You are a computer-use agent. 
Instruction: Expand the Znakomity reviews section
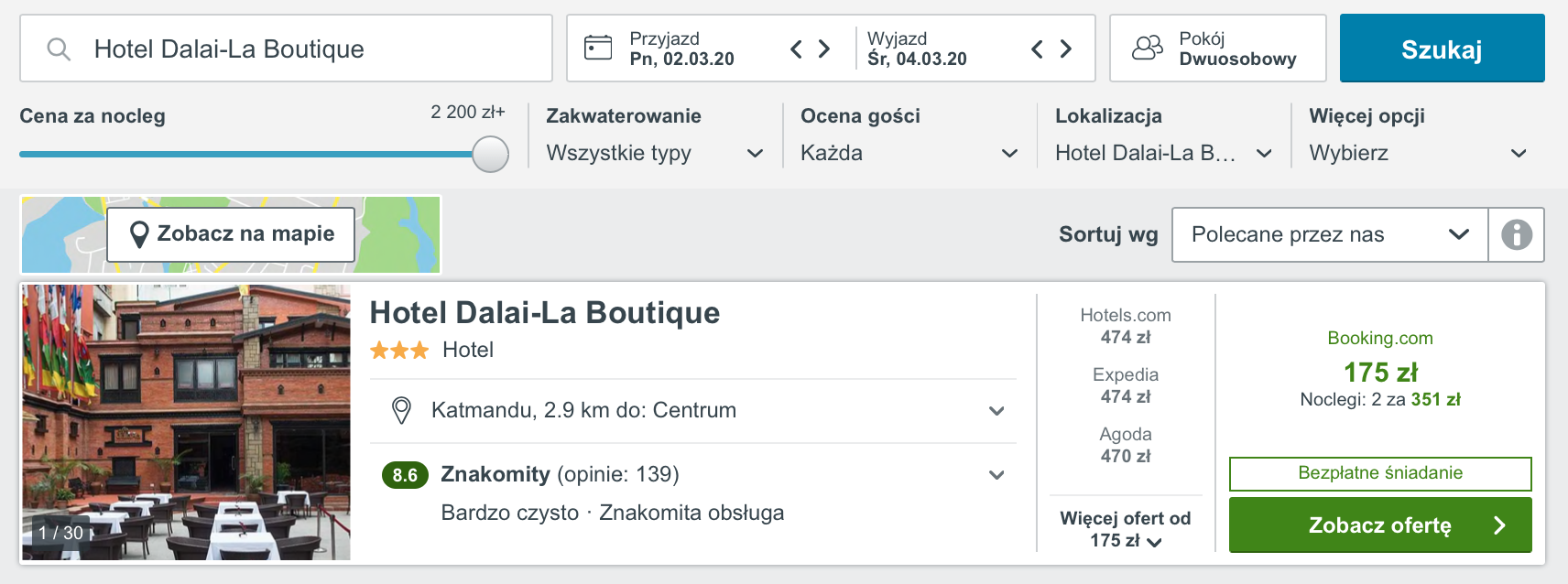point(996,475)
